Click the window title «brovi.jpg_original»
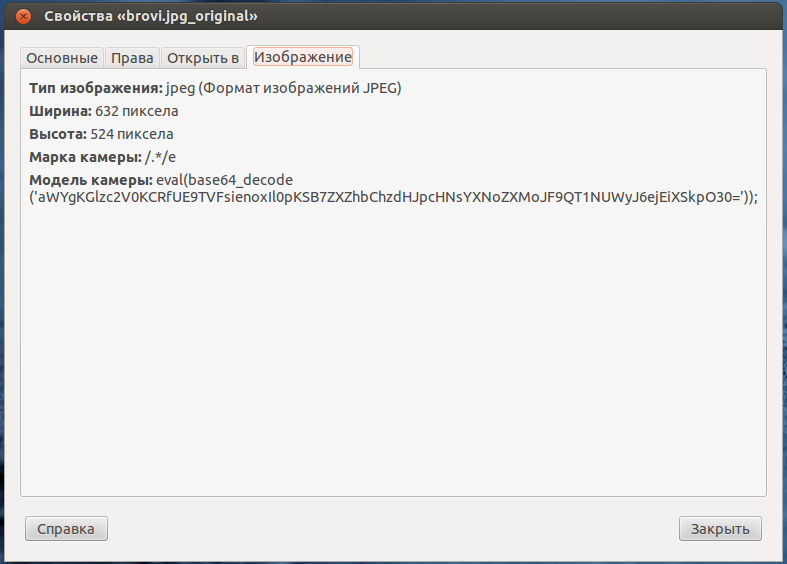Image resolution: width=787 pixels, height=564 pixels. coord(158,17)
